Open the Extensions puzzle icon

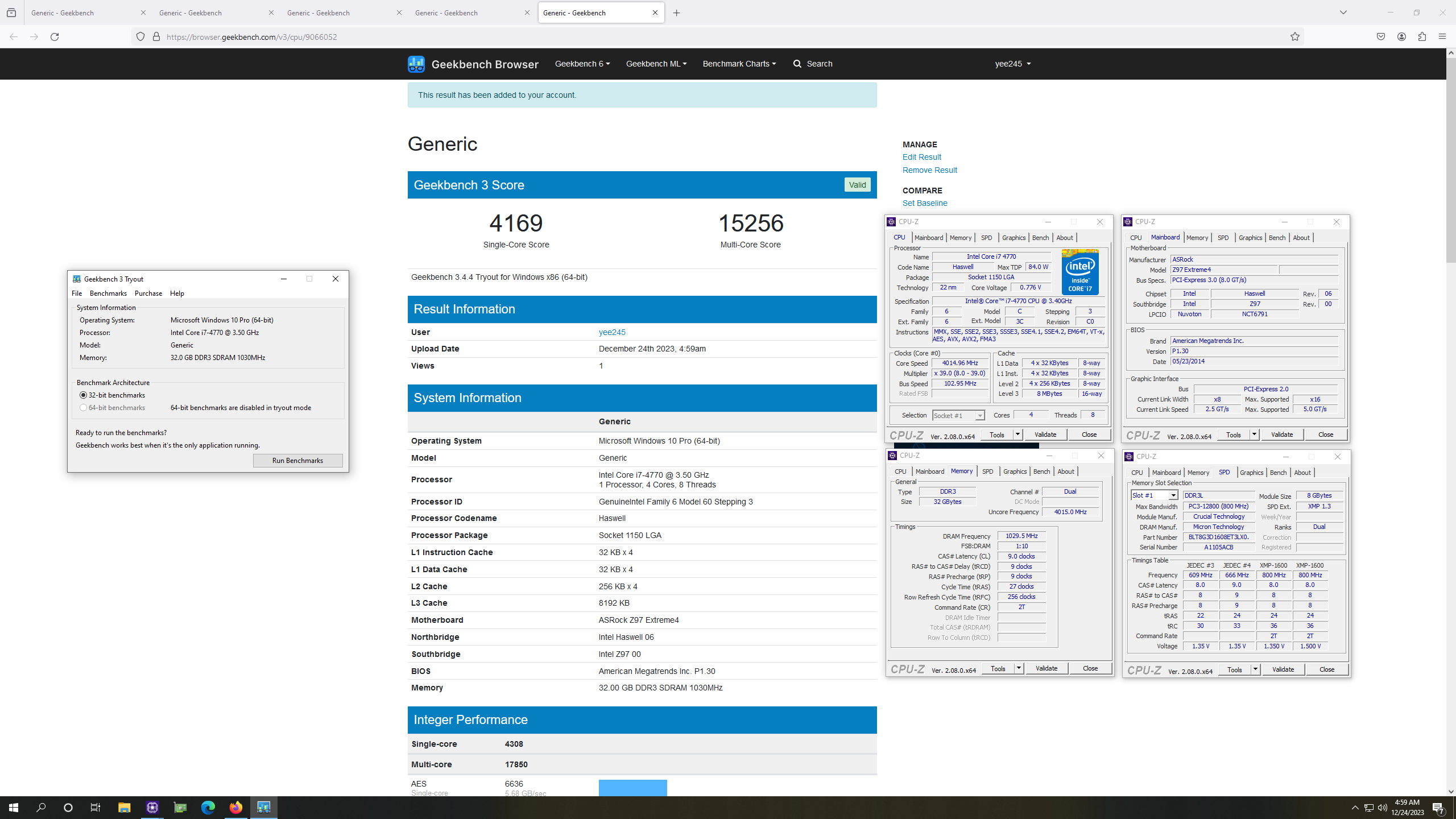[x=1422, y=37]
